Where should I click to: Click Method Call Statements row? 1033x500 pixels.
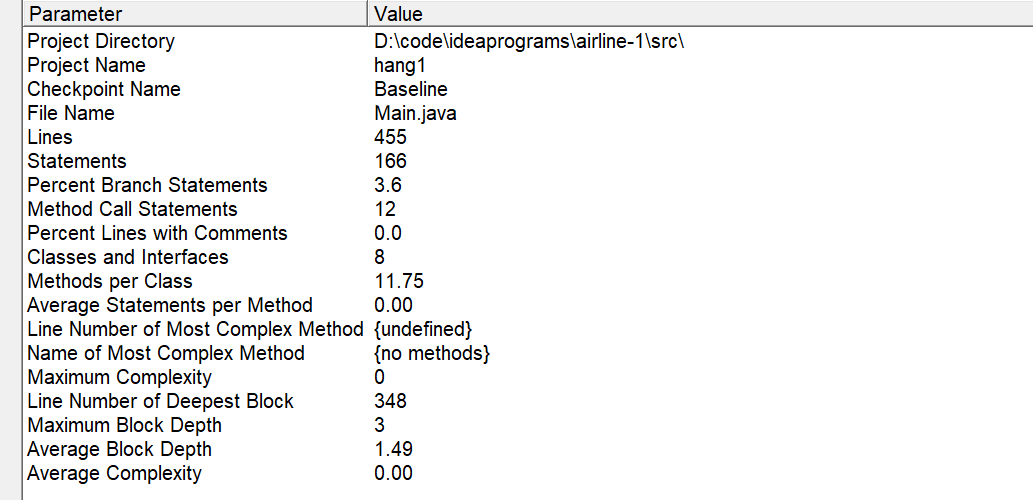(528, 209)
